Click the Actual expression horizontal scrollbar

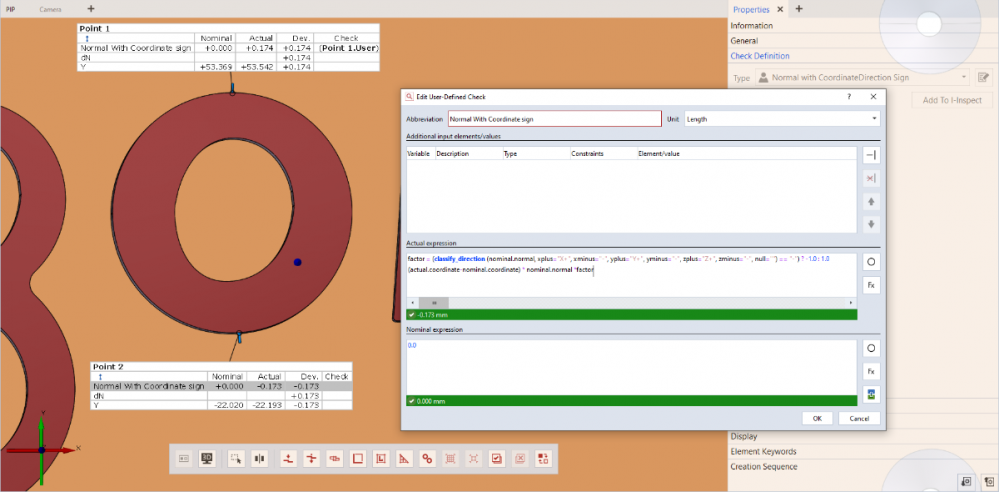coord(434,302)
